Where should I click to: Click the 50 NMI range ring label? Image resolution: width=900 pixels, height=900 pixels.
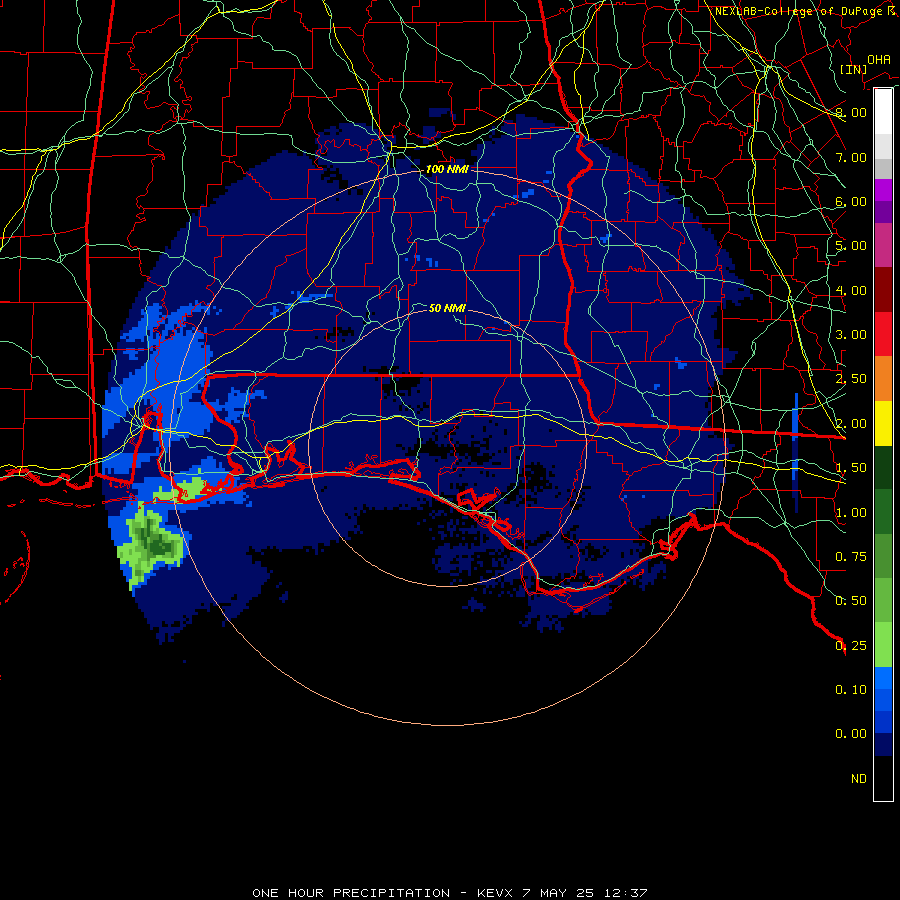click(447, 308)
